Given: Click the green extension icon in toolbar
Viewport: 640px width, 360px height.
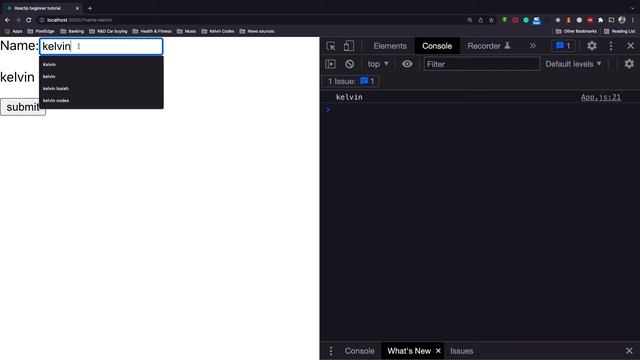Looking at the screenshot, I should 526,20.
